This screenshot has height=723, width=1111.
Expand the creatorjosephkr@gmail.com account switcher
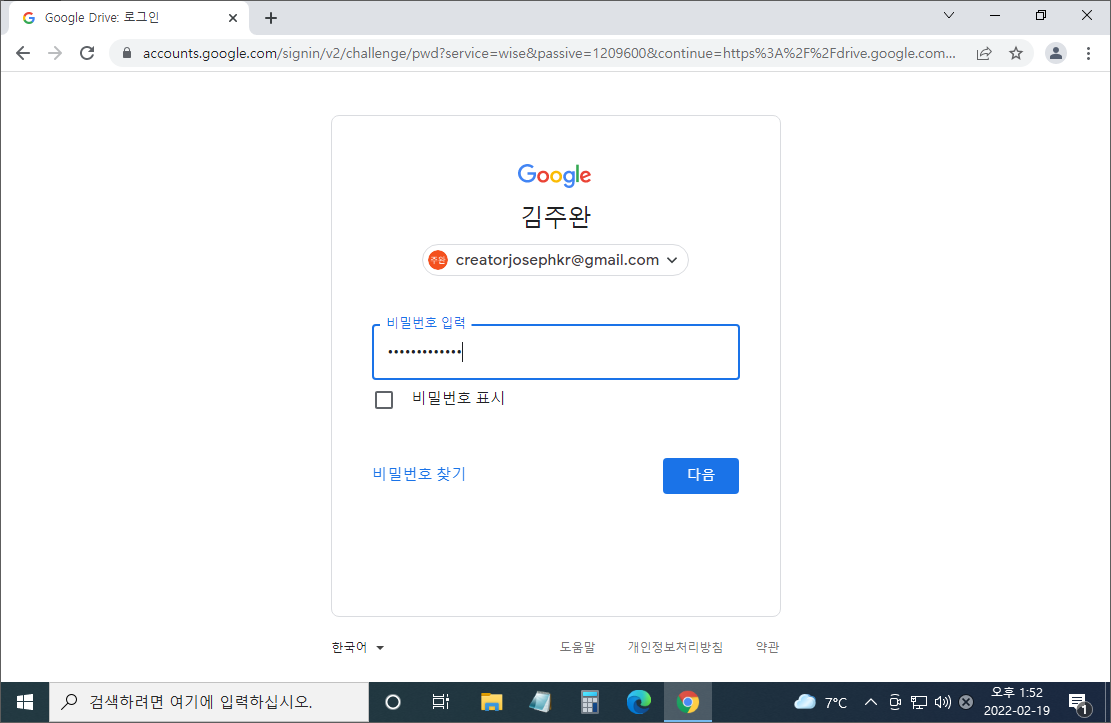point(556,260)
